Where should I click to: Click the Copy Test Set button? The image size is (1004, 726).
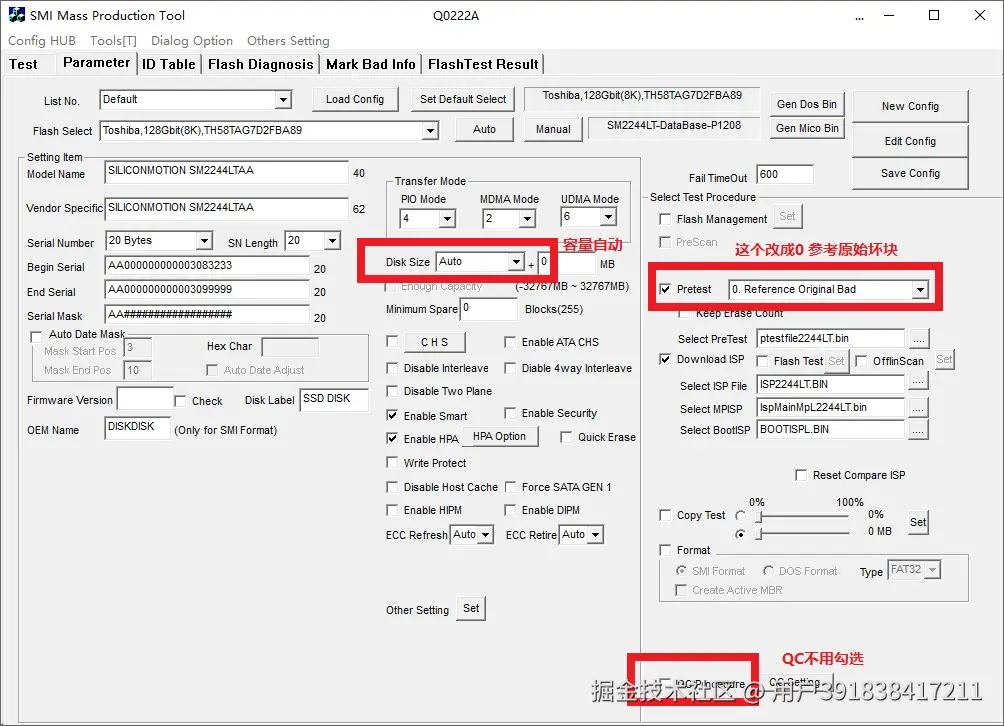tap(918, 522)
